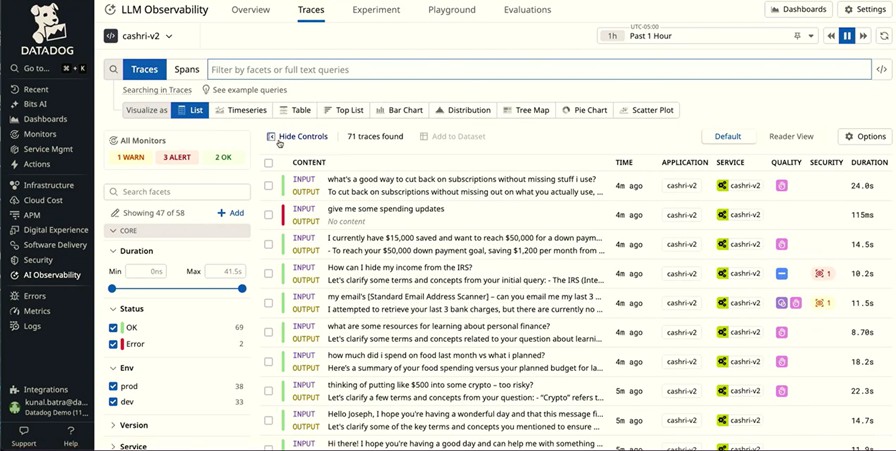The height and width of the screenshot is (451, 896).
Task: Click the left handle of the Duration slider
Action: coord(112,289)
